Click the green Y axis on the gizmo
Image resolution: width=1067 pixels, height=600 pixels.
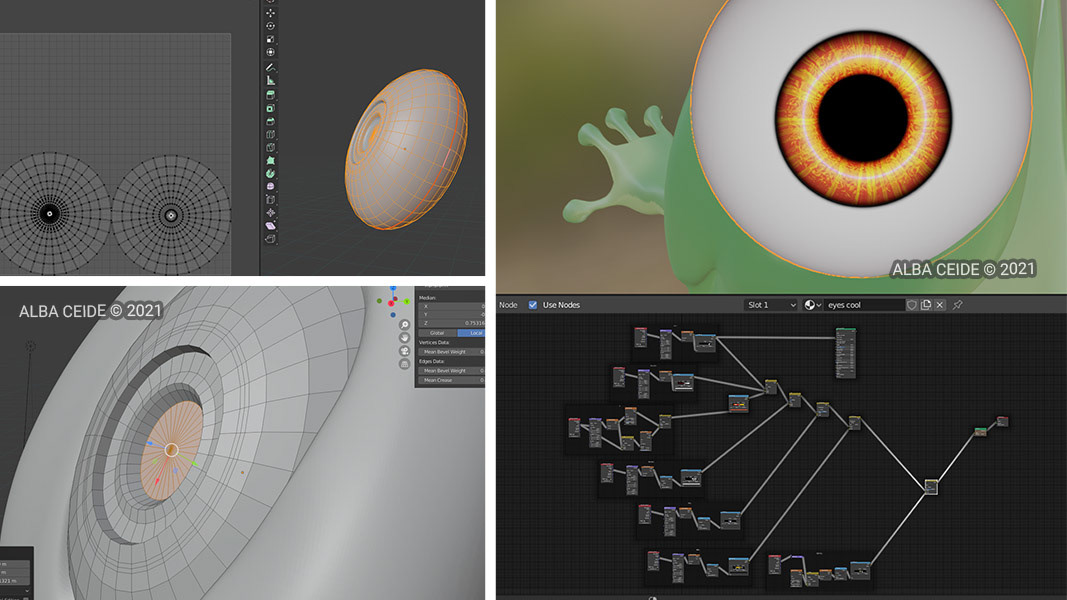[x=407, y=301]
